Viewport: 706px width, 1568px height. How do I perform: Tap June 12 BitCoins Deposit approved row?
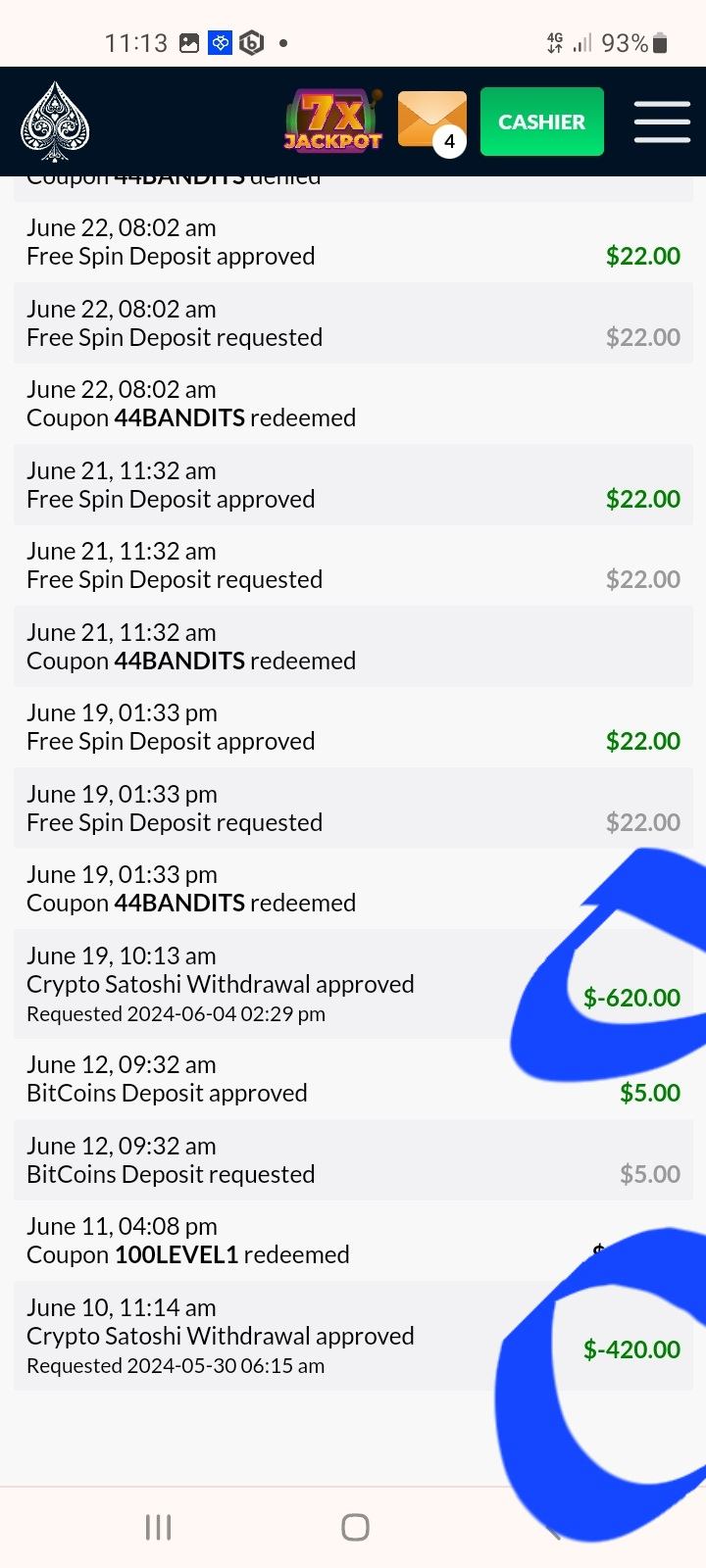click(x=294, y=1079)
